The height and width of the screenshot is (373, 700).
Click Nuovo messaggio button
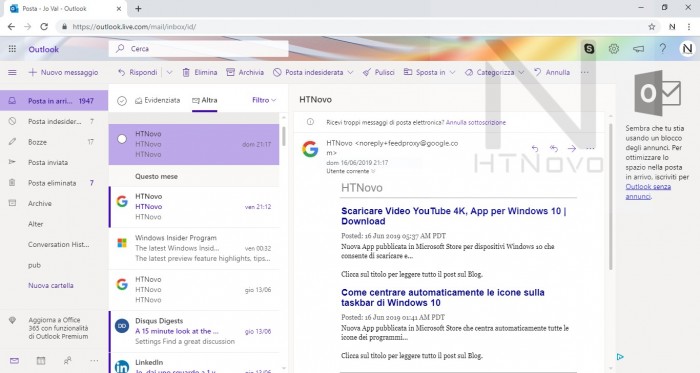click(x=63, y=72)
